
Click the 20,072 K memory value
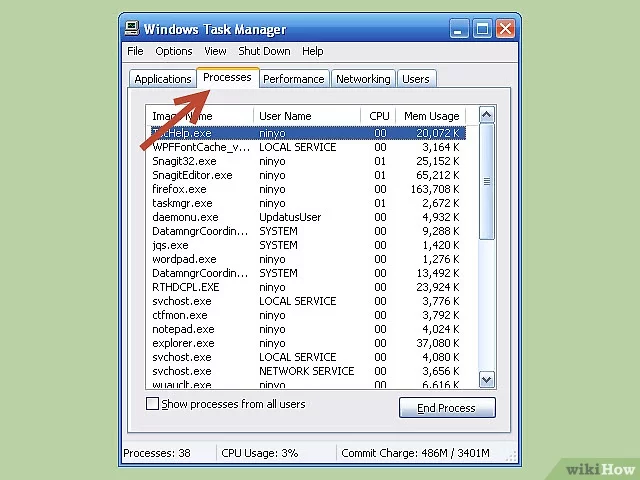[x=438, y=133]
